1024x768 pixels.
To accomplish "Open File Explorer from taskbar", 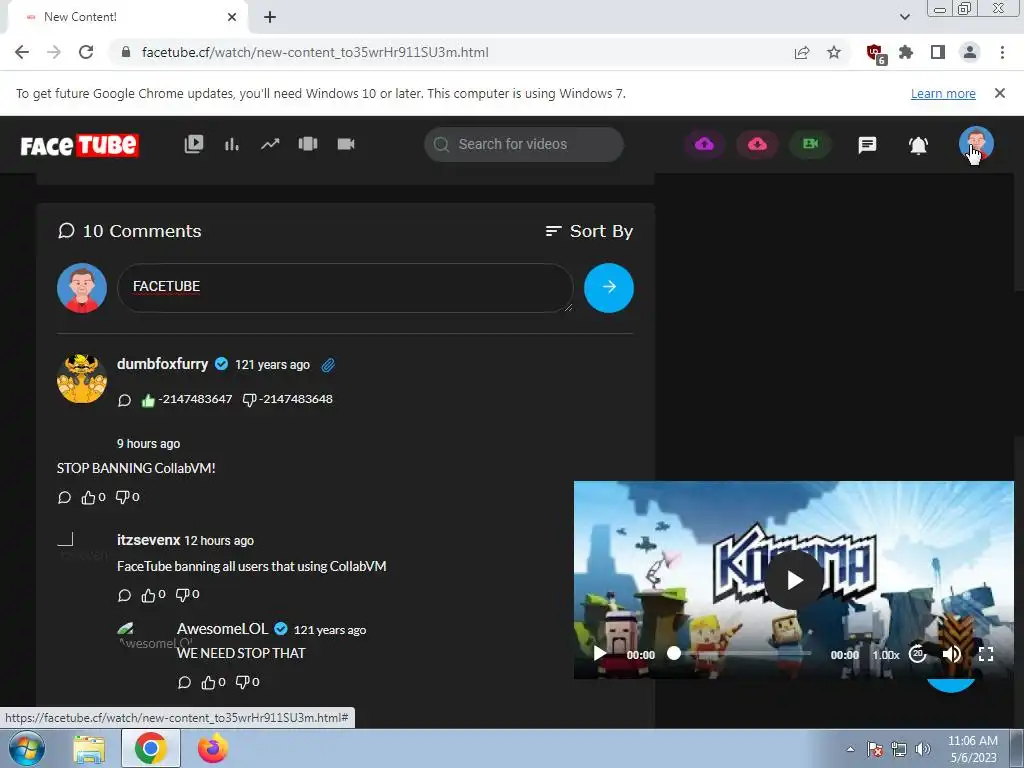I will [89, 749].
